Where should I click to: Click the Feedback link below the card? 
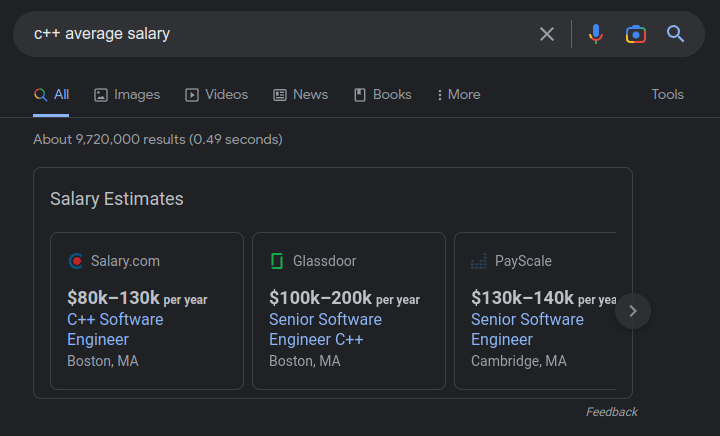point(612,412)
